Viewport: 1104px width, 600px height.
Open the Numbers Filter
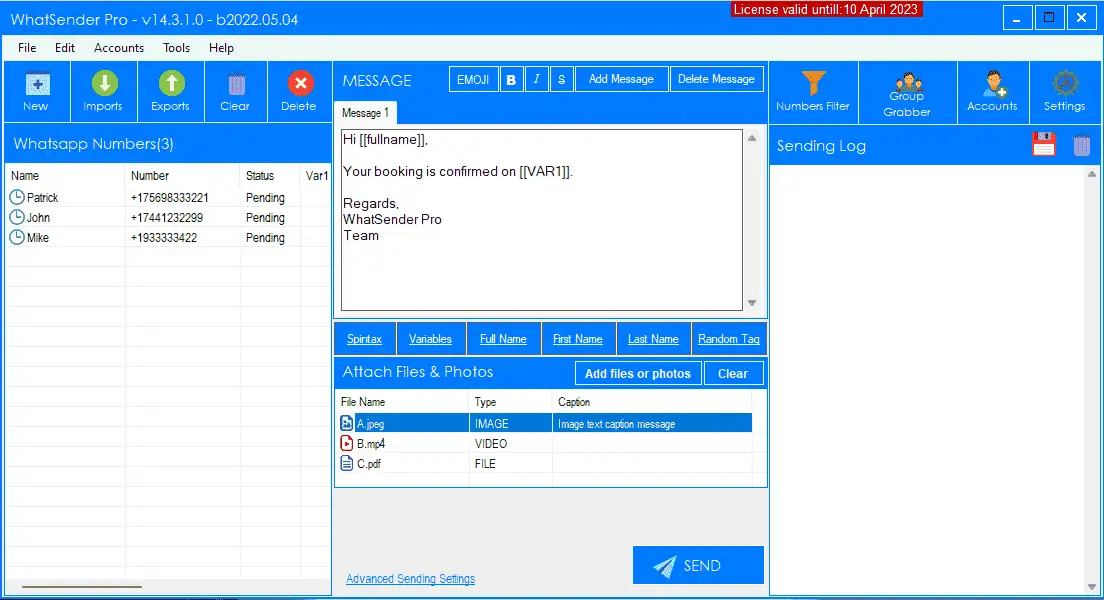coord(813,91)
